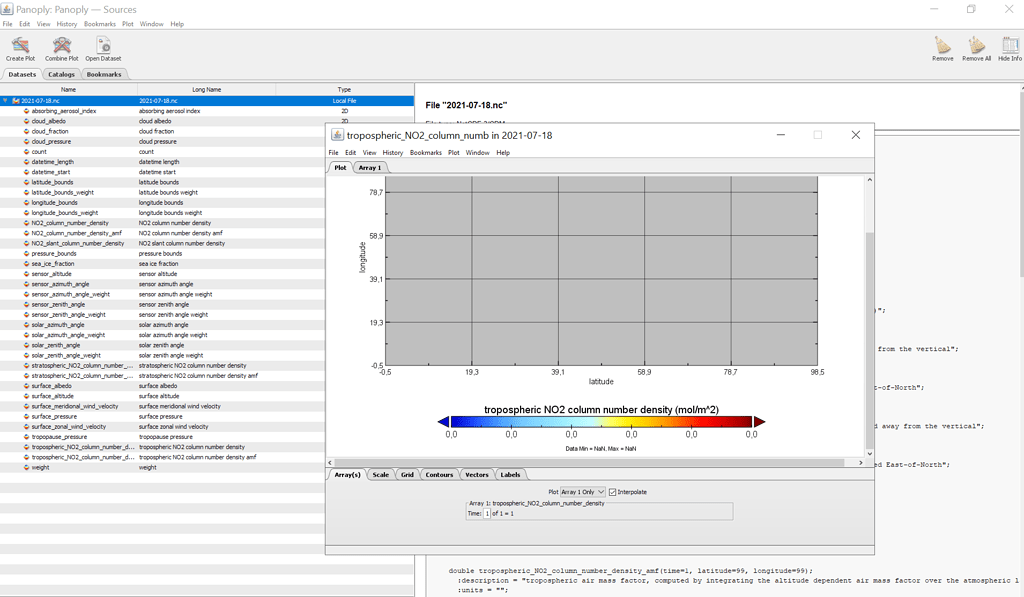This screenshot has width=1024, height=597.
Task: Select the Contours tab
Action: point(439,474)
